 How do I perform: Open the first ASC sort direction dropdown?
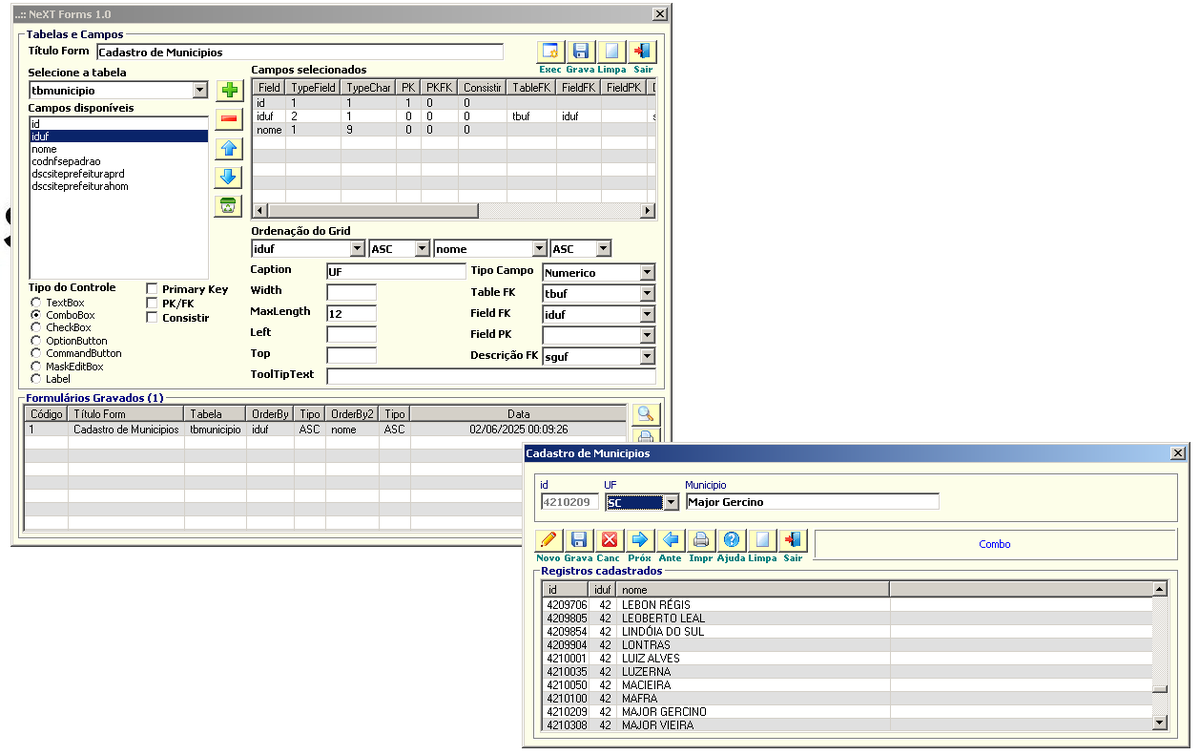pos(422,249)
